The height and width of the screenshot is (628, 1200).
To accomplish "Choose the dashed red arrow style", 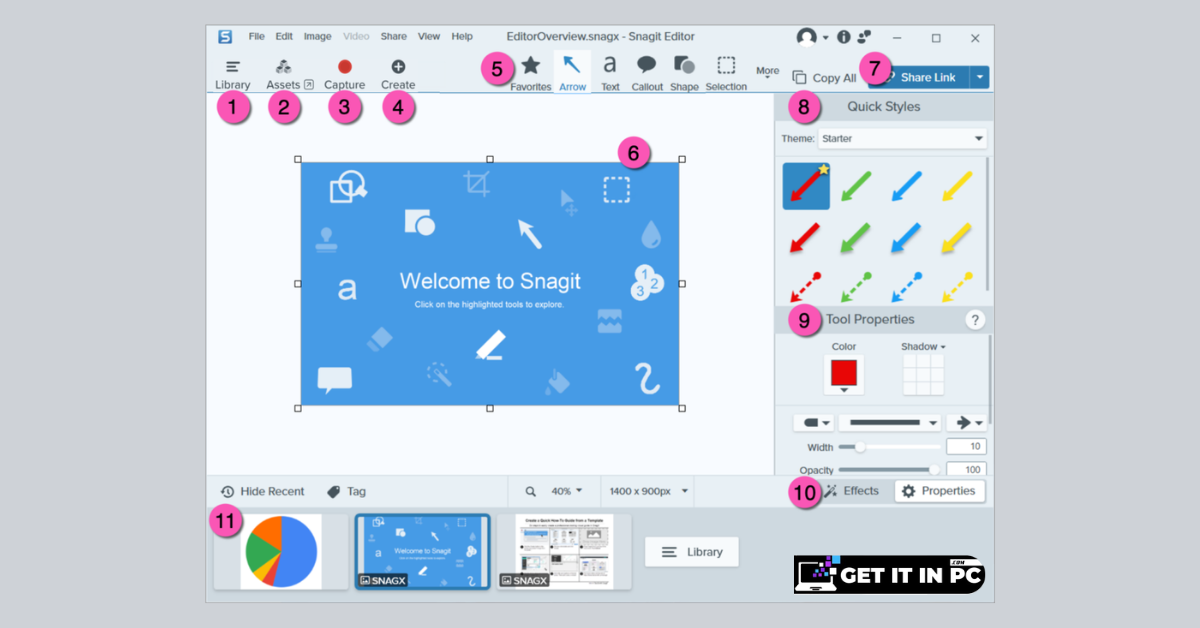I will pos(806,285).
